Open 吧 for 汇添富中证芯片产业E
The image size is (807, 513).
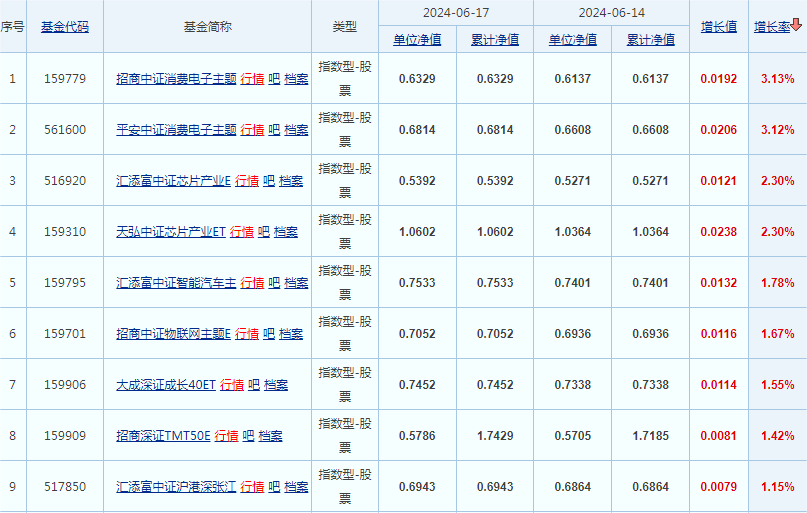[269, 181]
